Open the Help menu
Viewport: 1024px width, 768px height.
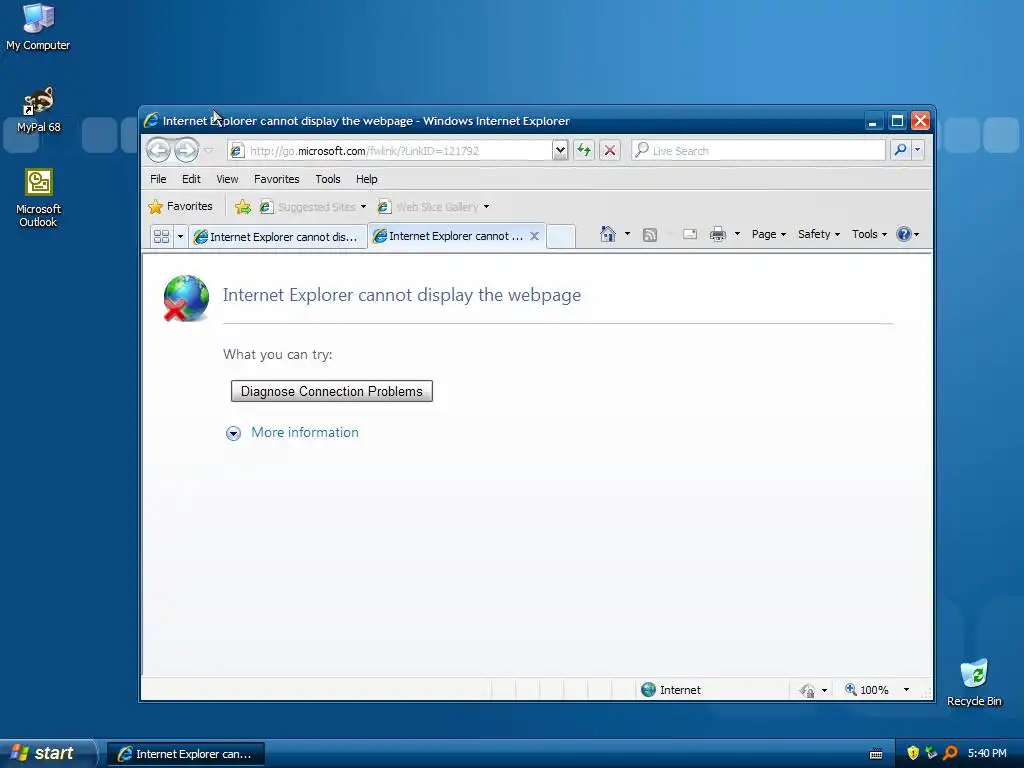click(x=366, y=179)
